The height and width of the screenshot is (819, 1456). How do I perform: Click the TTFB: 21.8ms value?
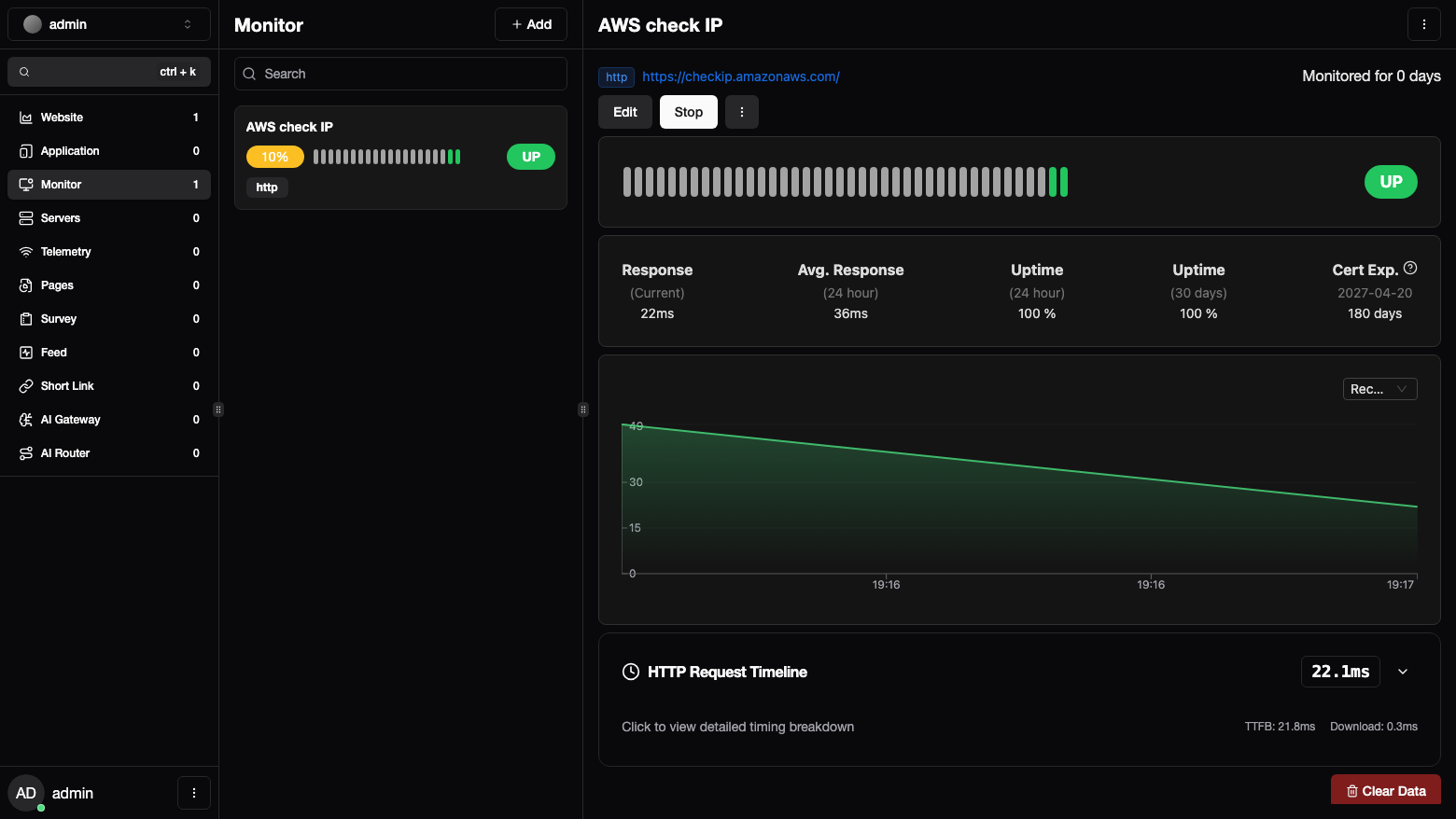1280,727
